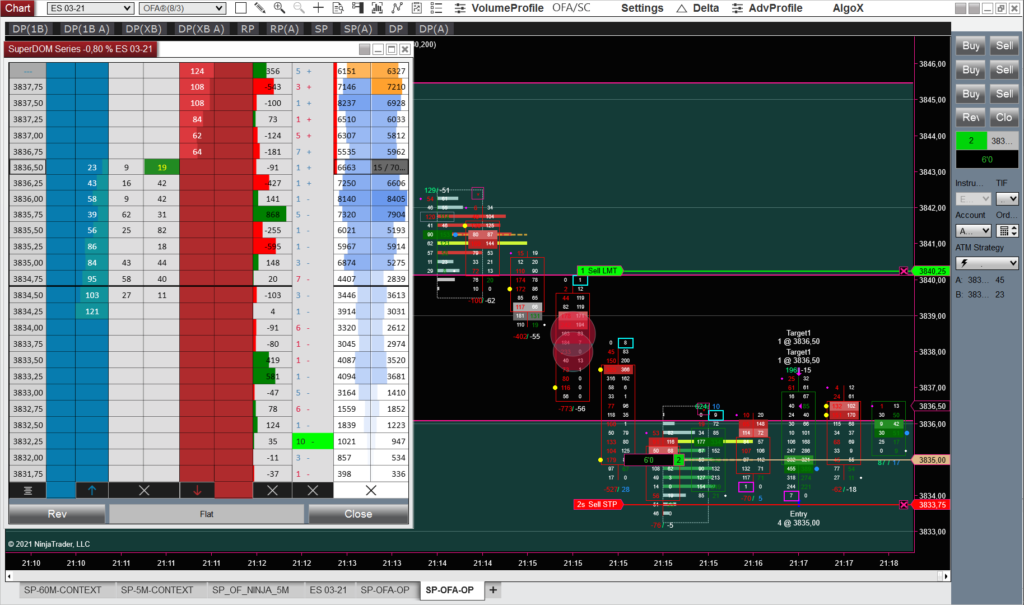1024x605 pixels.
Task: Click the top Sell button in Chart Trader
Action: pos(1004,46)
